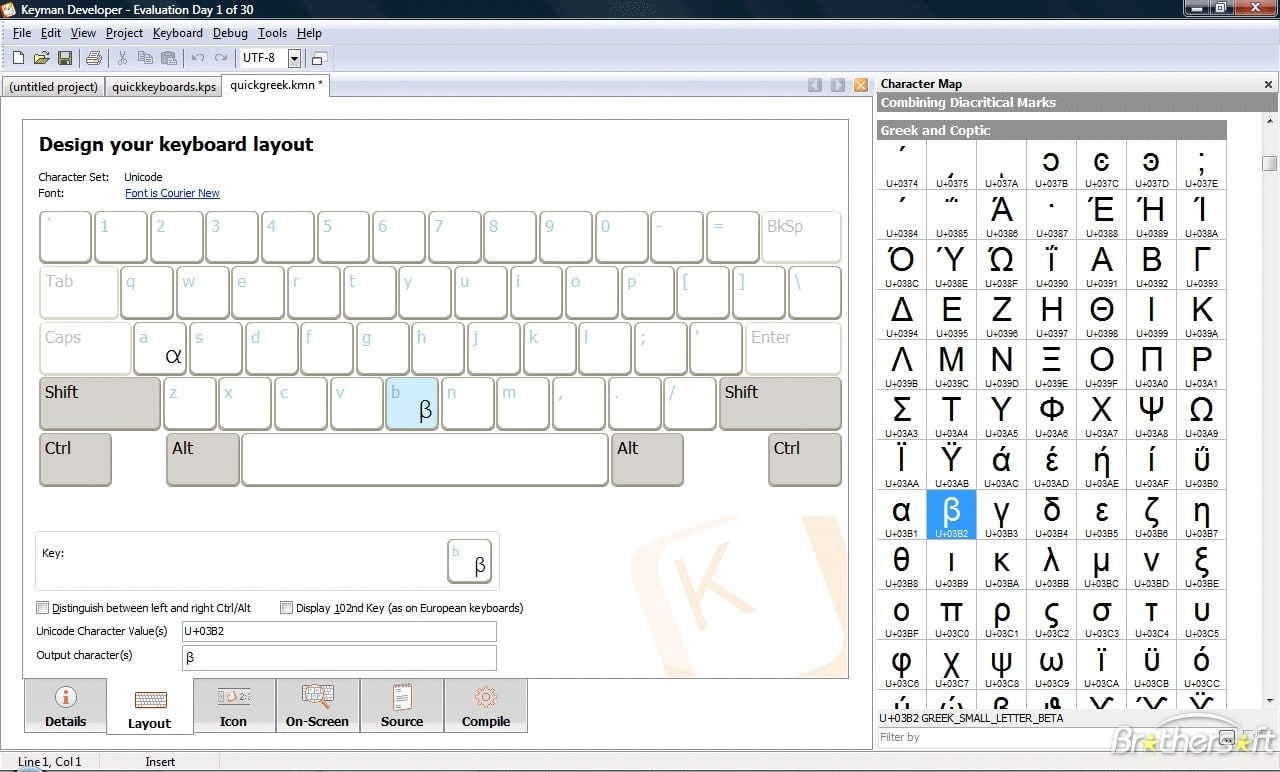The height and width of the screenshot is (772, 1280).
Task: Toggle the Caps key on the layout
Action: 84,348
